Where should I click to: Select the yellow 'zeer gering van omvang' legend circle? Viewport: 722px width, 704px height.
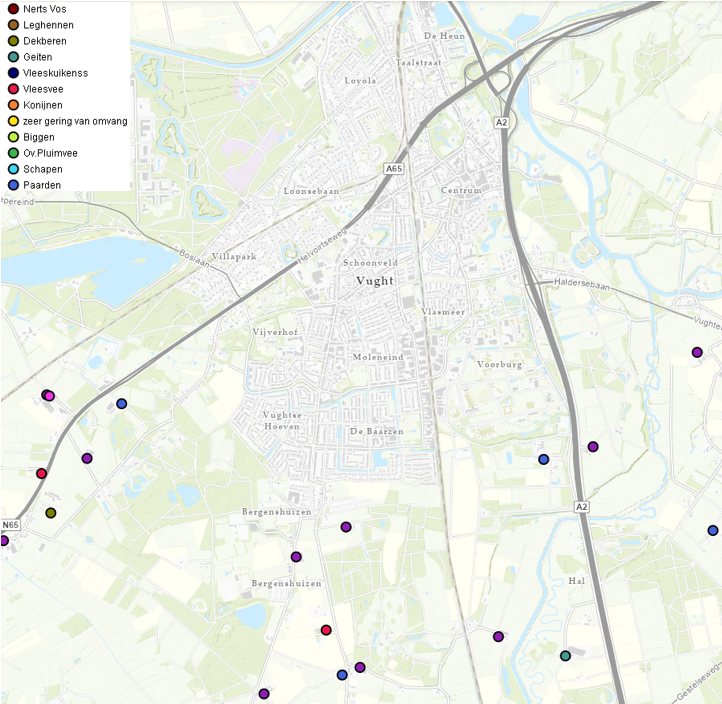pyautogui.click(x=13, y=121)
